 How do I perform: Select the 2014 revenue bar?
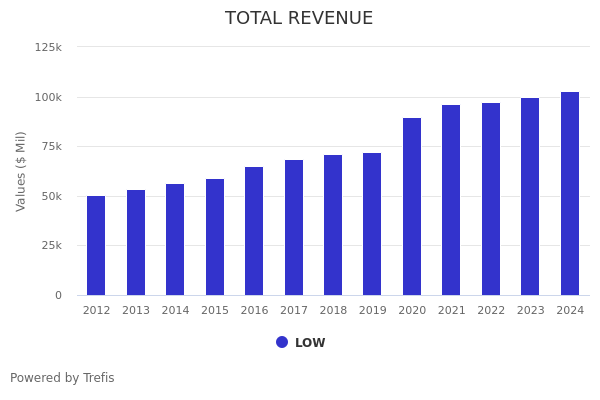pyautogui.click(x=175, y=239)
